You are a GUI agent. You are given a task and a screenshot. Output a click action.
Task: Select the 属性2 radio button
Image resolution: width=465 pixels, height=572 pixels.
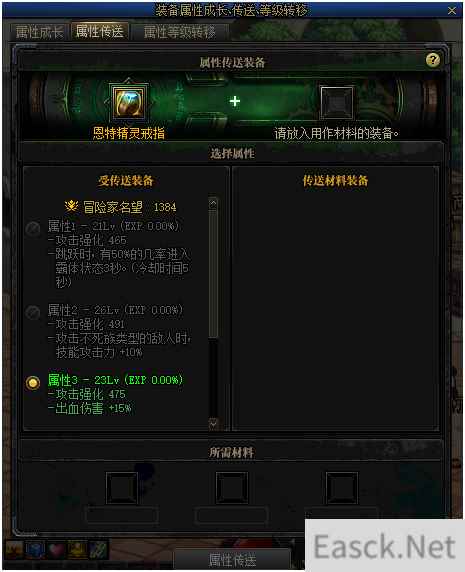[33, 312]
